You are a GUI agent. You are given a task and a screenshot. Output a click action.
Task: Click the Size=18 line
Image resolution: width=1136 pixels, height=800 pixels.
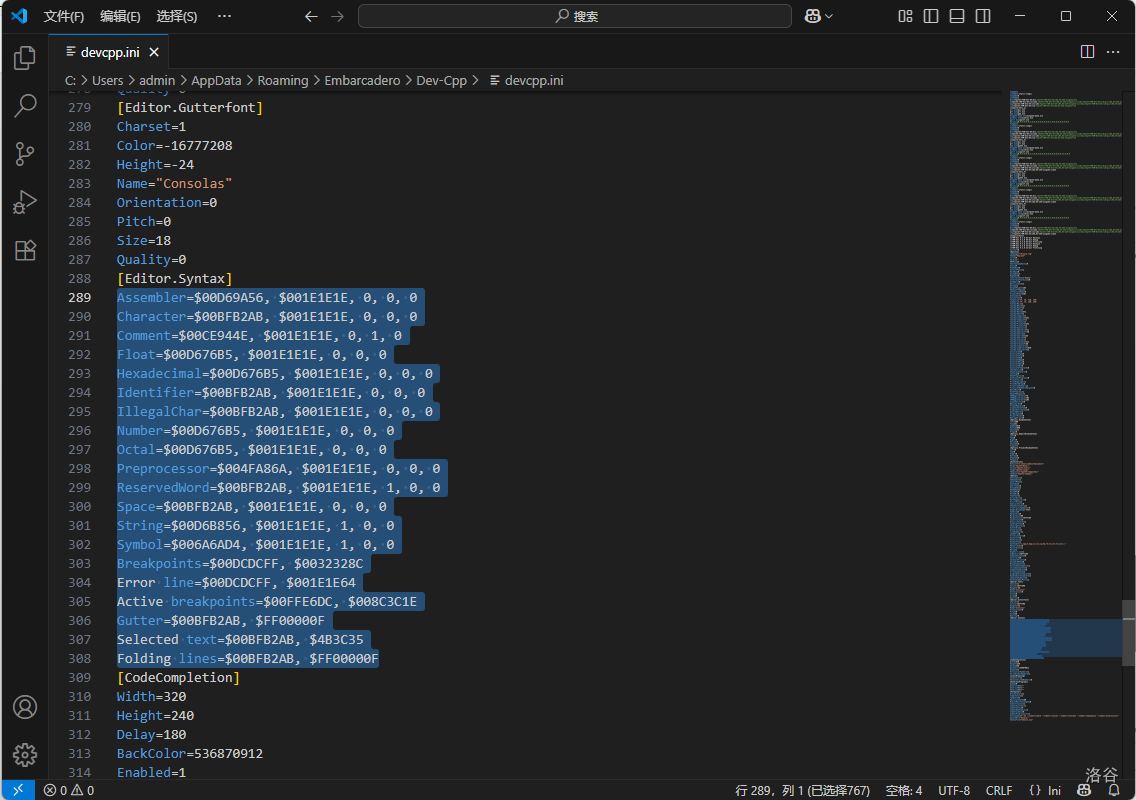click(x=144, y=241)
